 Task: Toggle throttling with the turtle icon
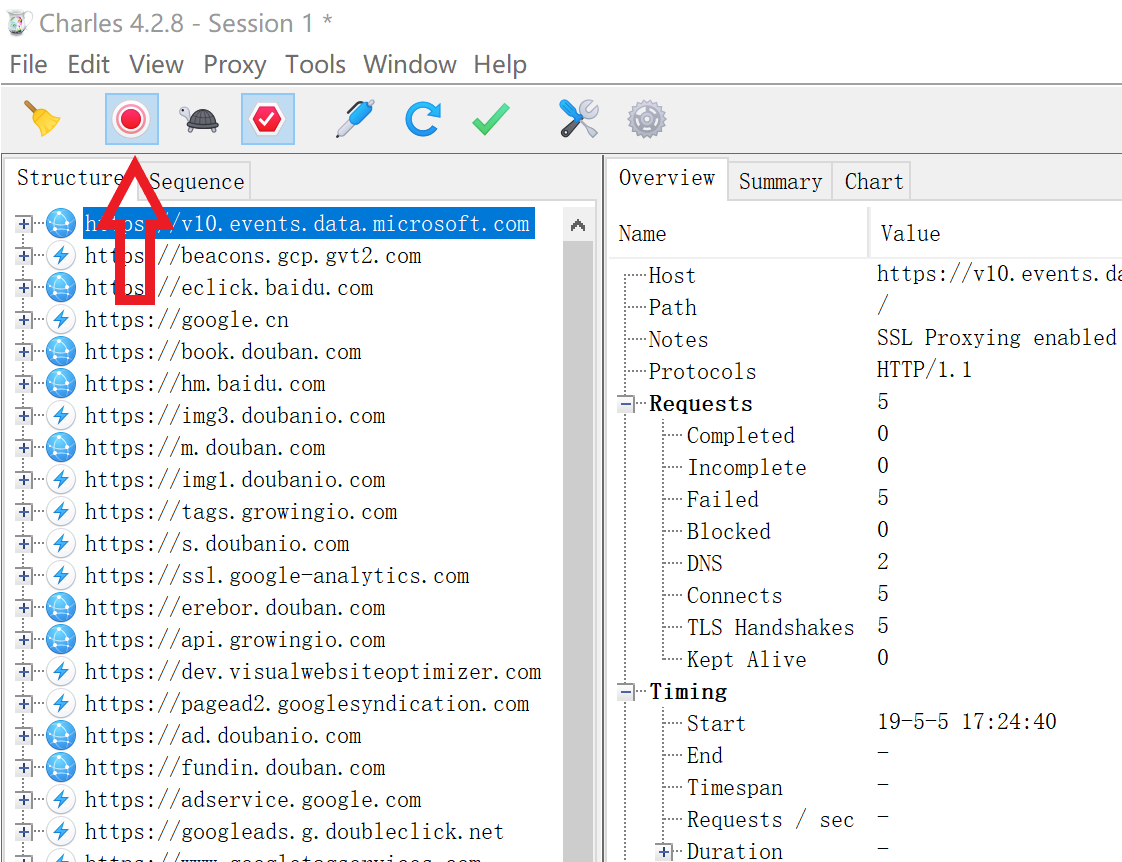click(200, 119)
